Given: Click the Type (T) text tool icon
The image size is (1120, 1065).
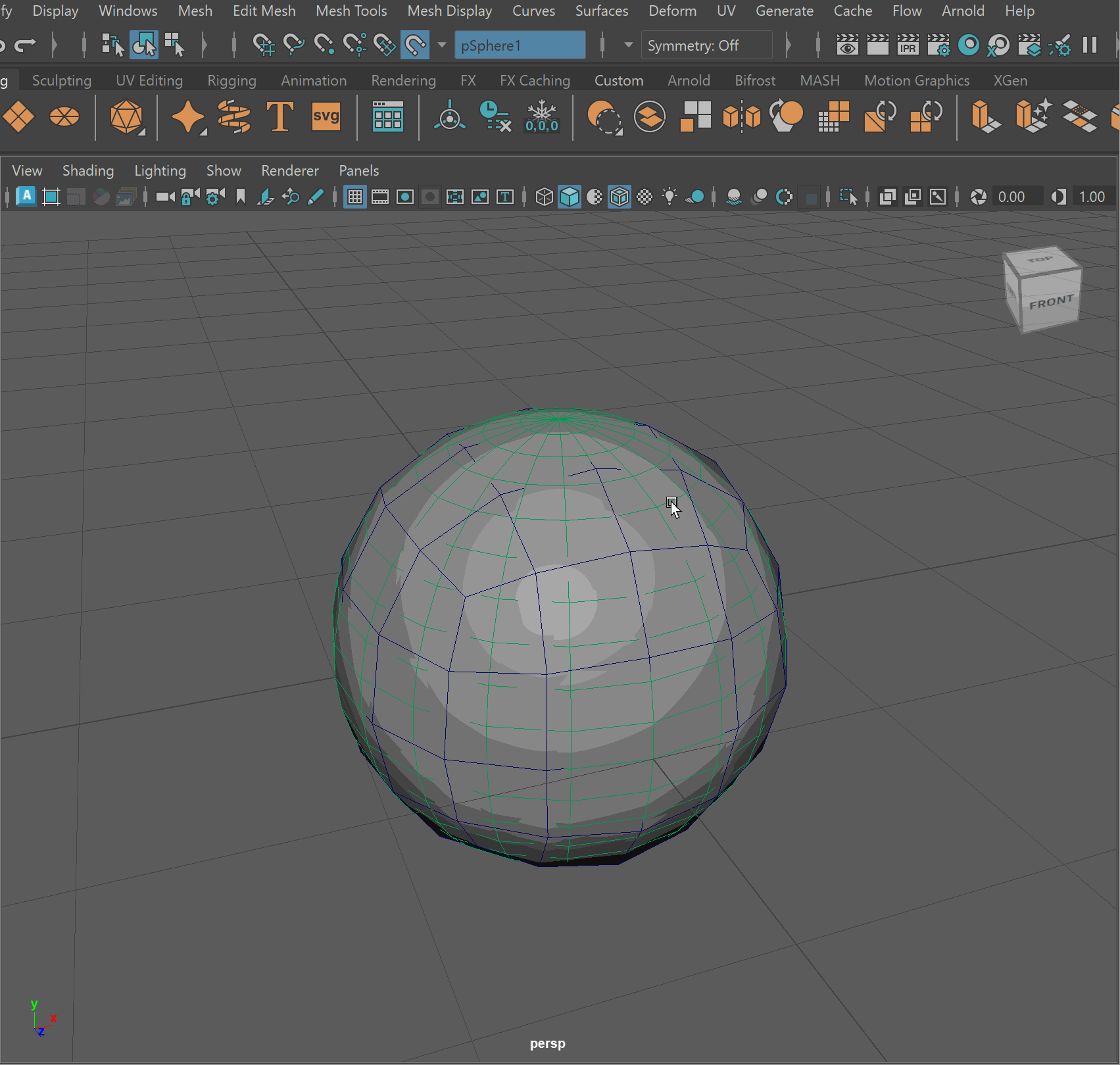Looking at the screenshot, I should [280, 117].
